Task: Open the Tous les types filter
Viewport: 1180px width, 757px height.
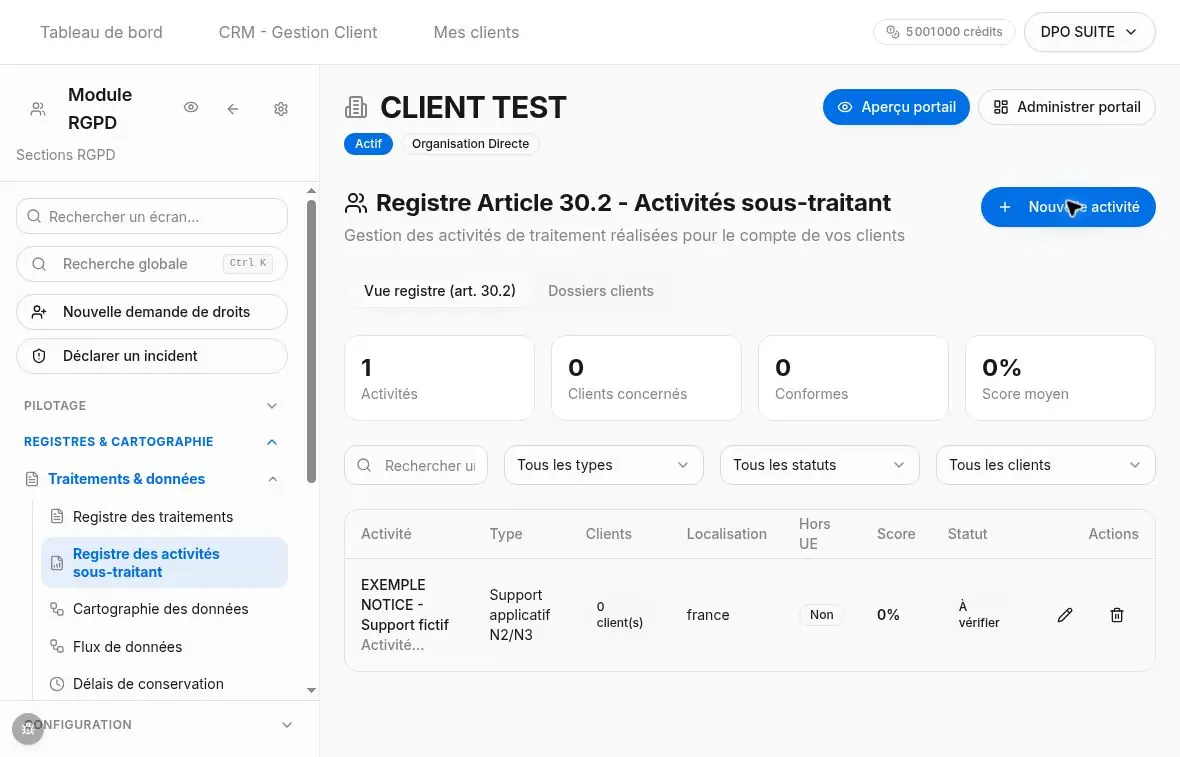Action: 604,465
